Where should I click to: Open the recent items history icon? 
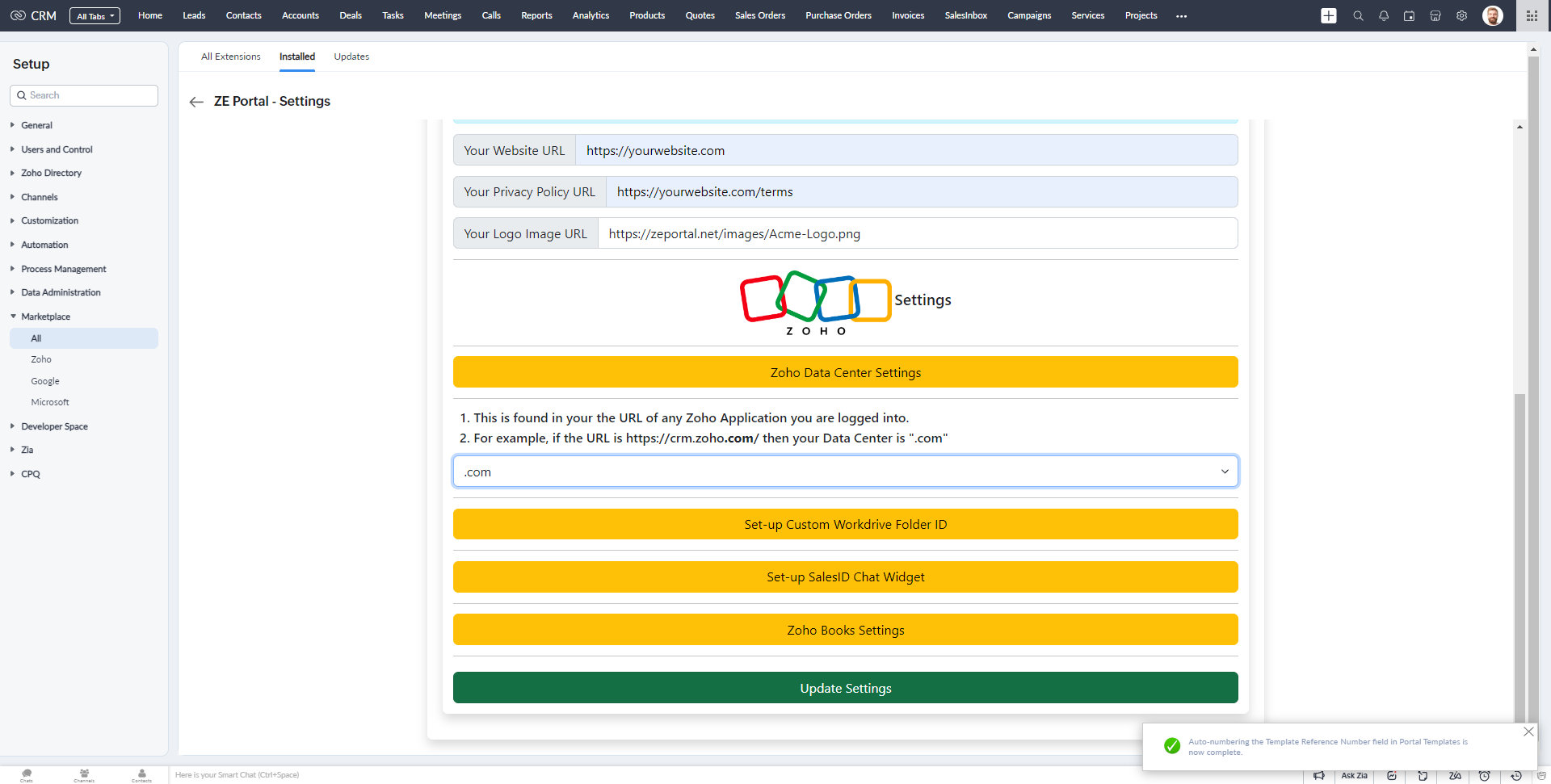[x=1516, y=776]
